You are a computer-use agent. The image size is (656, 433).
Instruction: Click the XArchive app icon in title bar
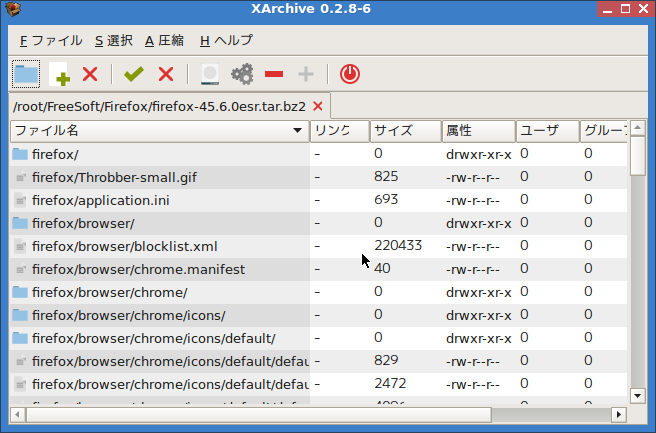point(13,8)
